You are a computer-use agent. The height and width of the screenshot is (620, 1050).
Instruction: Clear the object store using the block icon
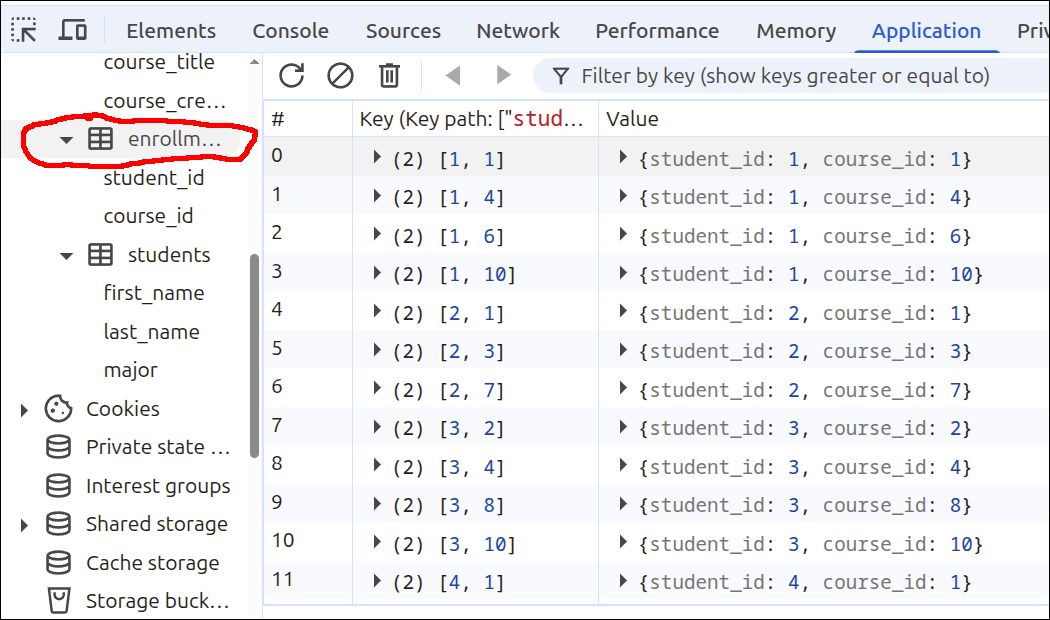[x=340, y=74]
